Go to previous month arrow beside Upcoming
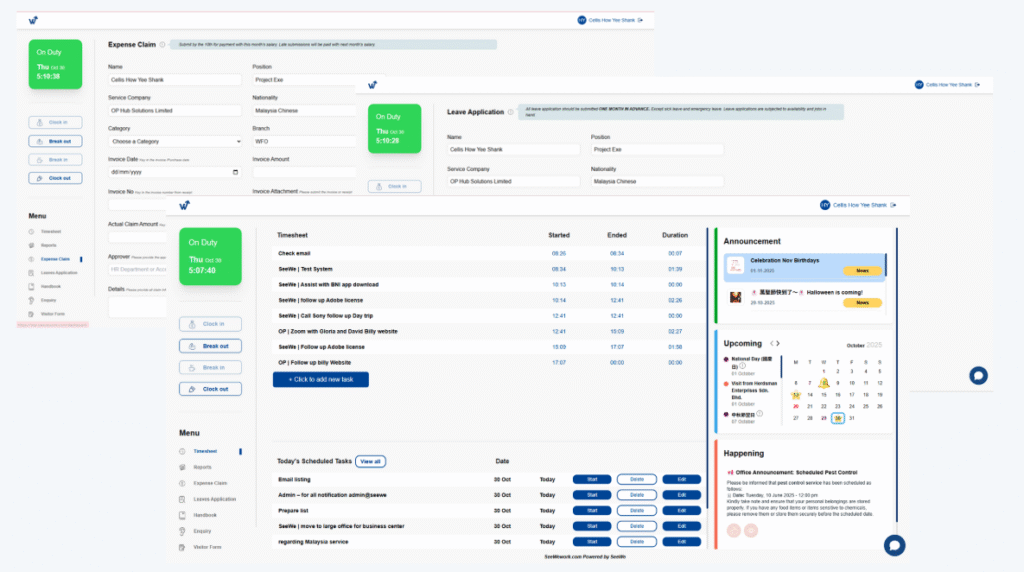This screenshot has width=1024, height=572. (773, 344)
